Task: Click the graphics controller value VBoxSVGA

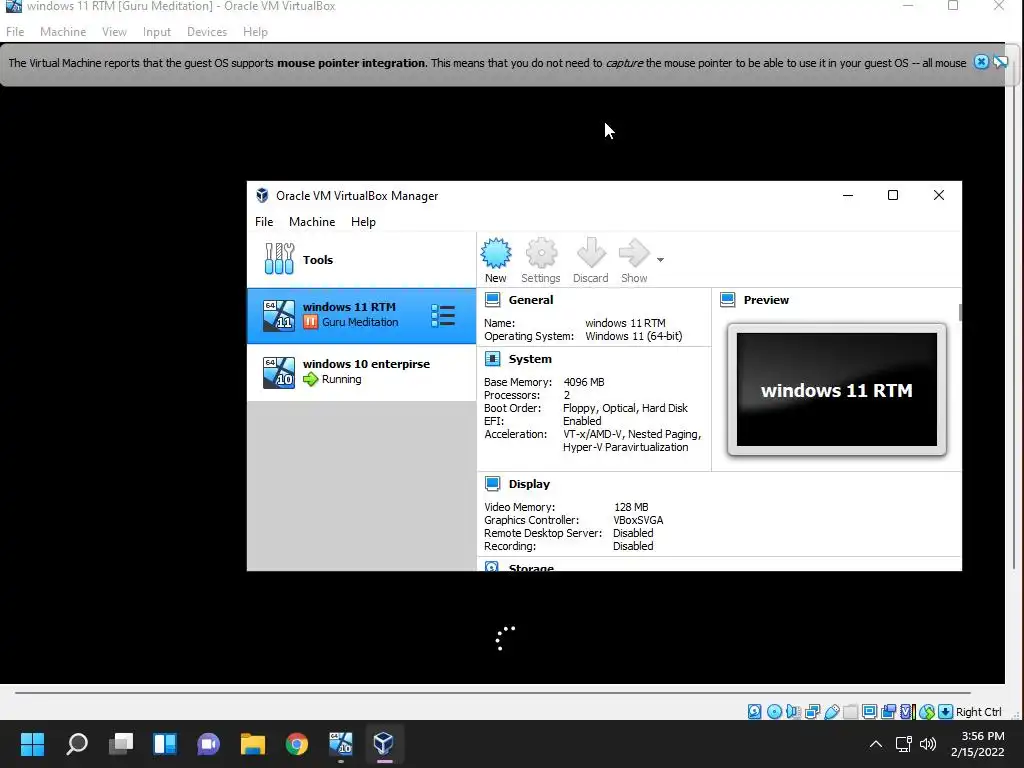Action: 638,520
